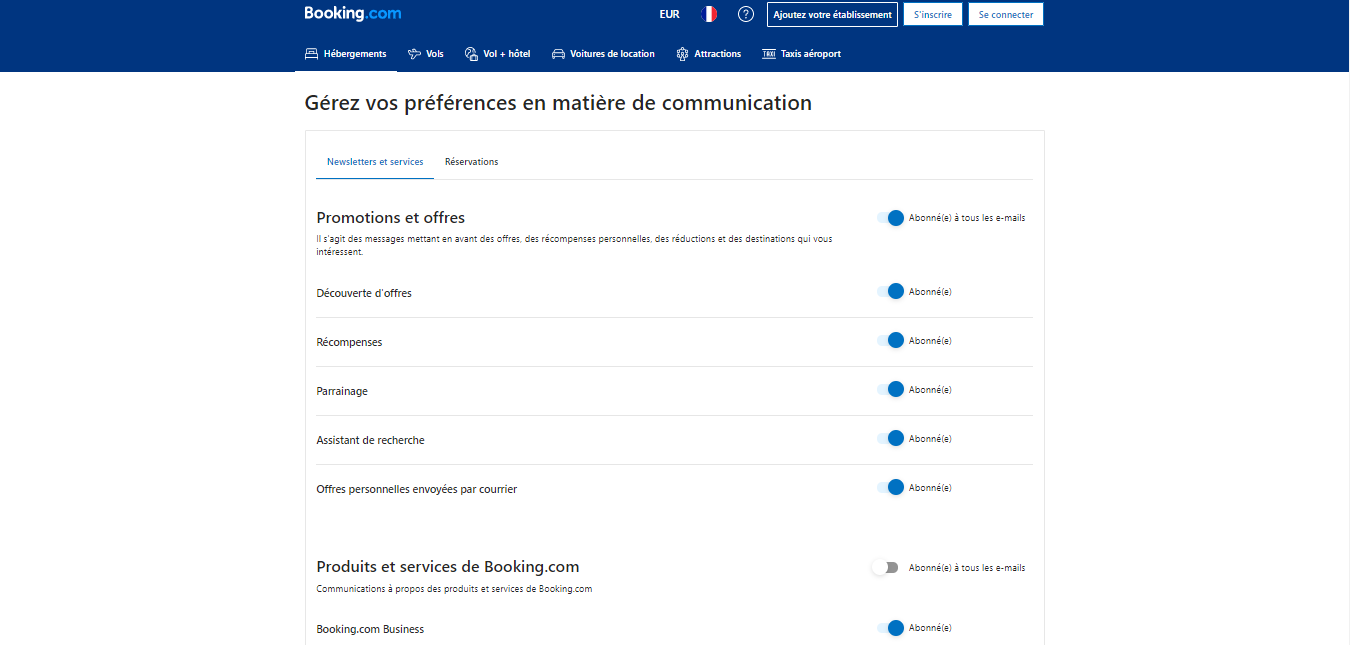The width and height of the screenshot is (1350, 645).
Task: Select the Newsletters et services tab
Action: [375, 162]
